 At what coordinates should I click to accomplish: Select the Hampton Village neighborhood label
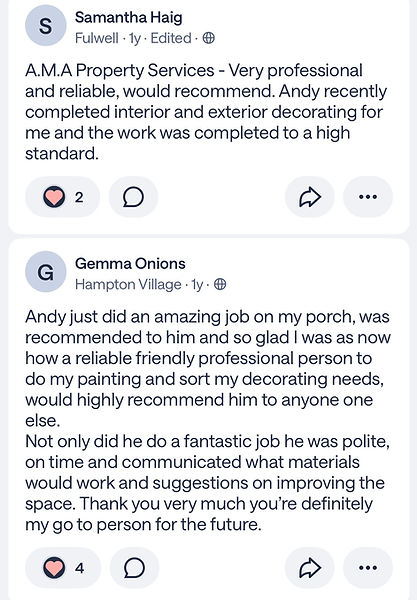coord(128,284)
